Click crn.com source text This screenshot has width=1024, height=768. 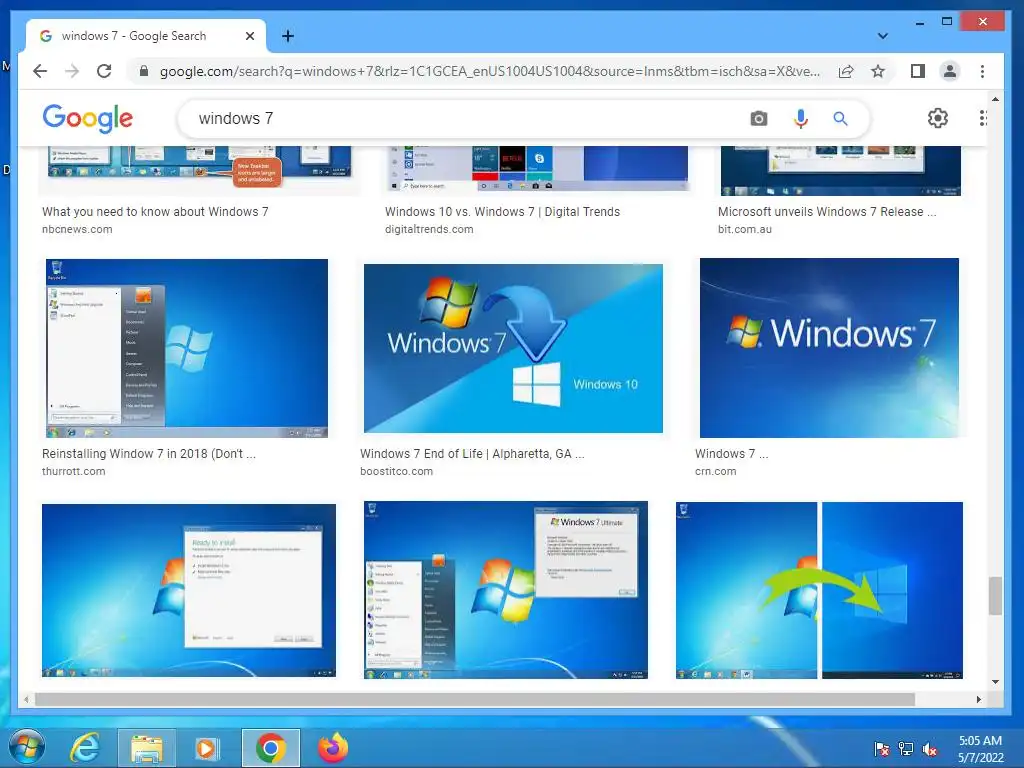[715, 471]
